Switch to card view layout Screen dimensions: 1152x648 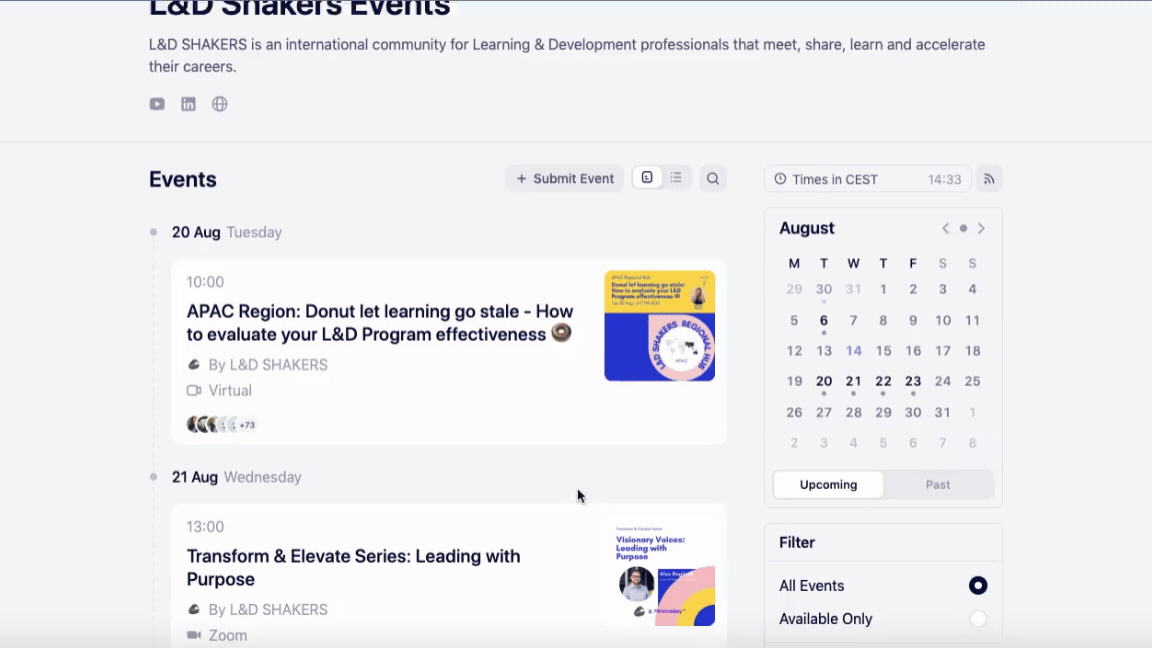pos(647,178)
